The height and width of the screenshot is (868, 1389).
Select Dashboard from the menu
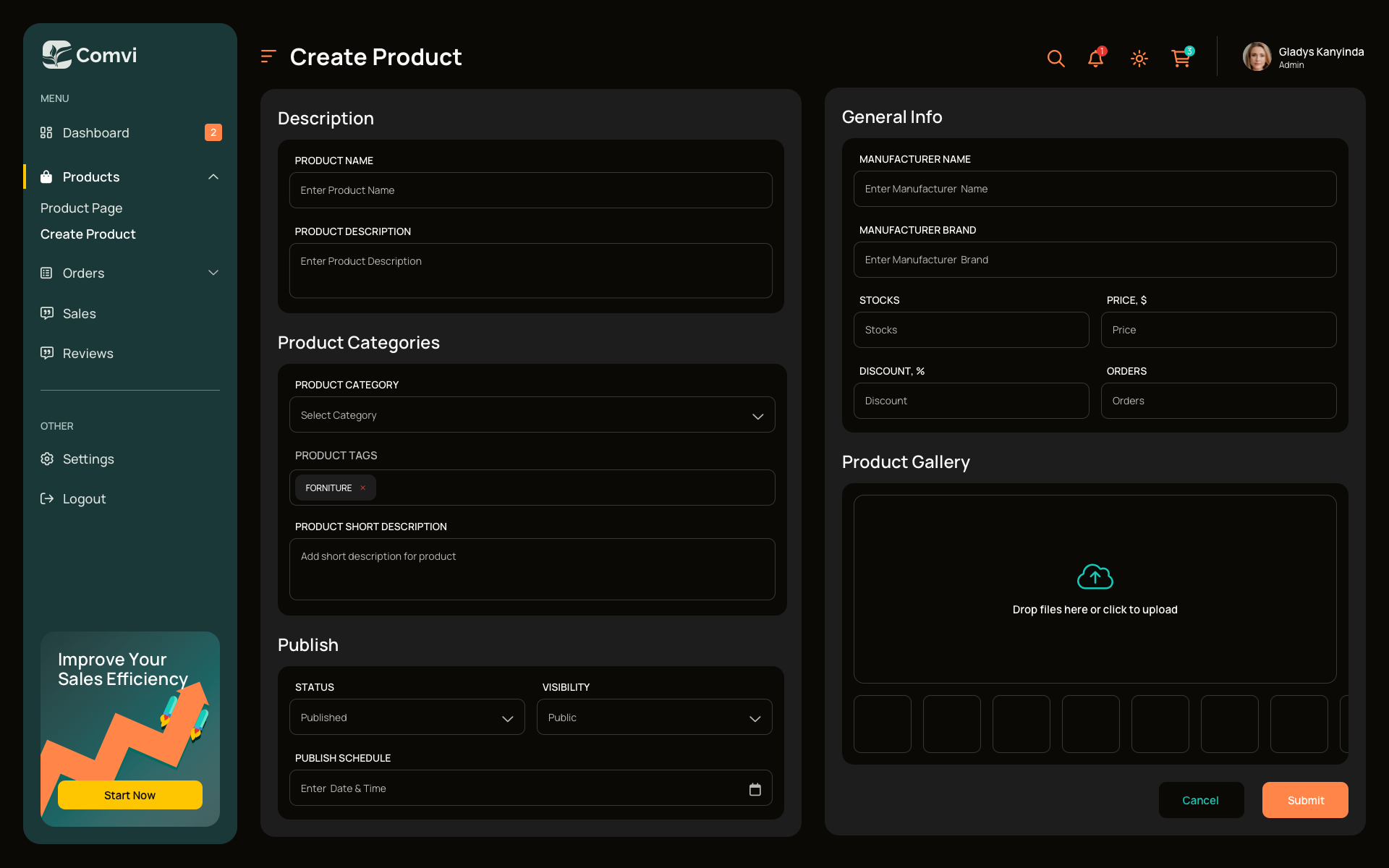[x=96, y=132]
